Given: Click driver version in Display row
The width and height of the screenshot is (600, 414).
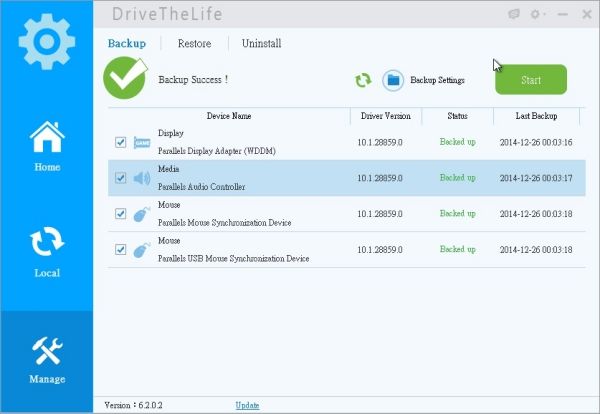Looking at the screenshot, I should click(380, 142).
